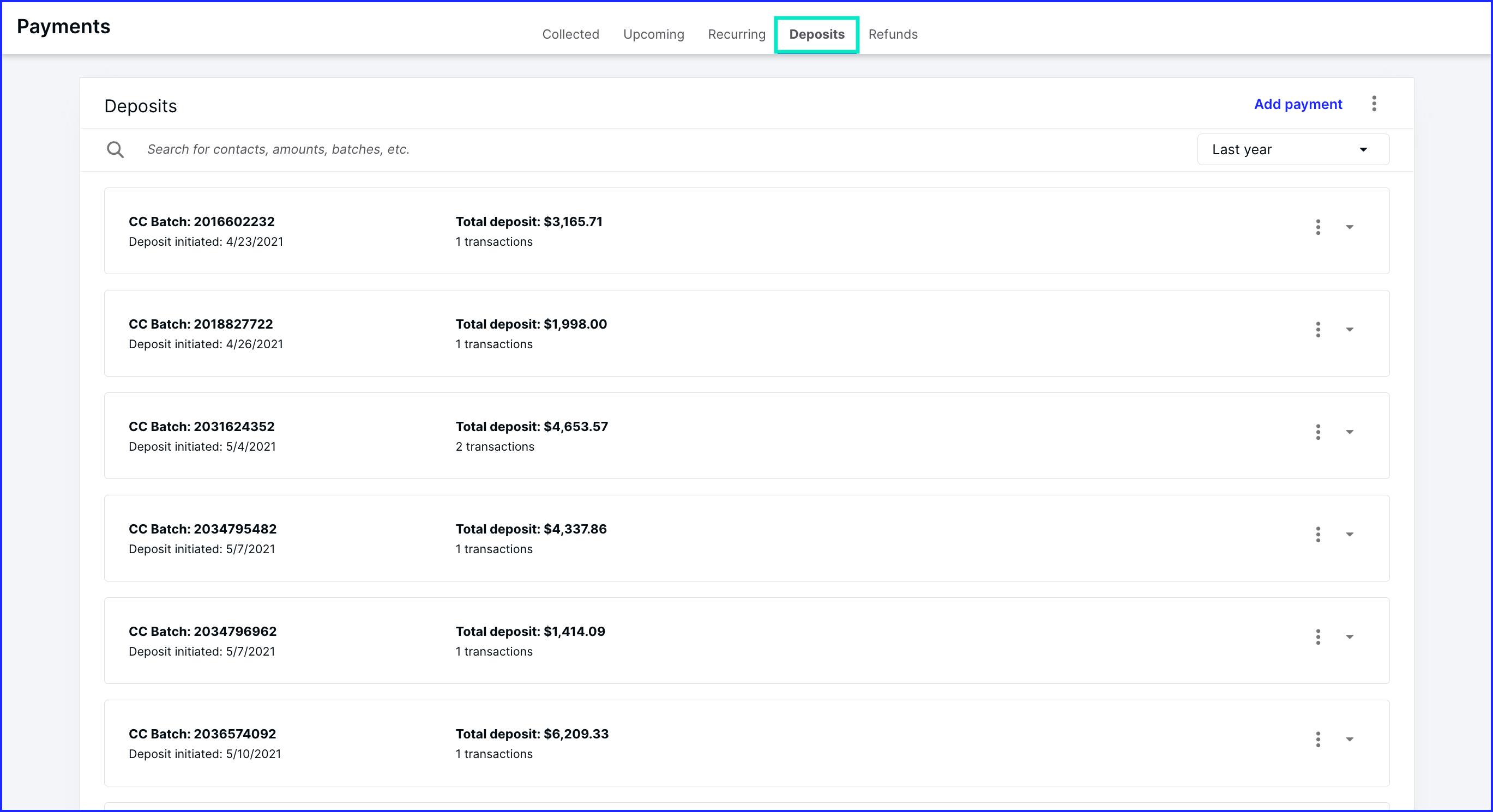Open options menu for batch 2034795482
This screenshot has width=1493, height=812.
coord(1318,535)
